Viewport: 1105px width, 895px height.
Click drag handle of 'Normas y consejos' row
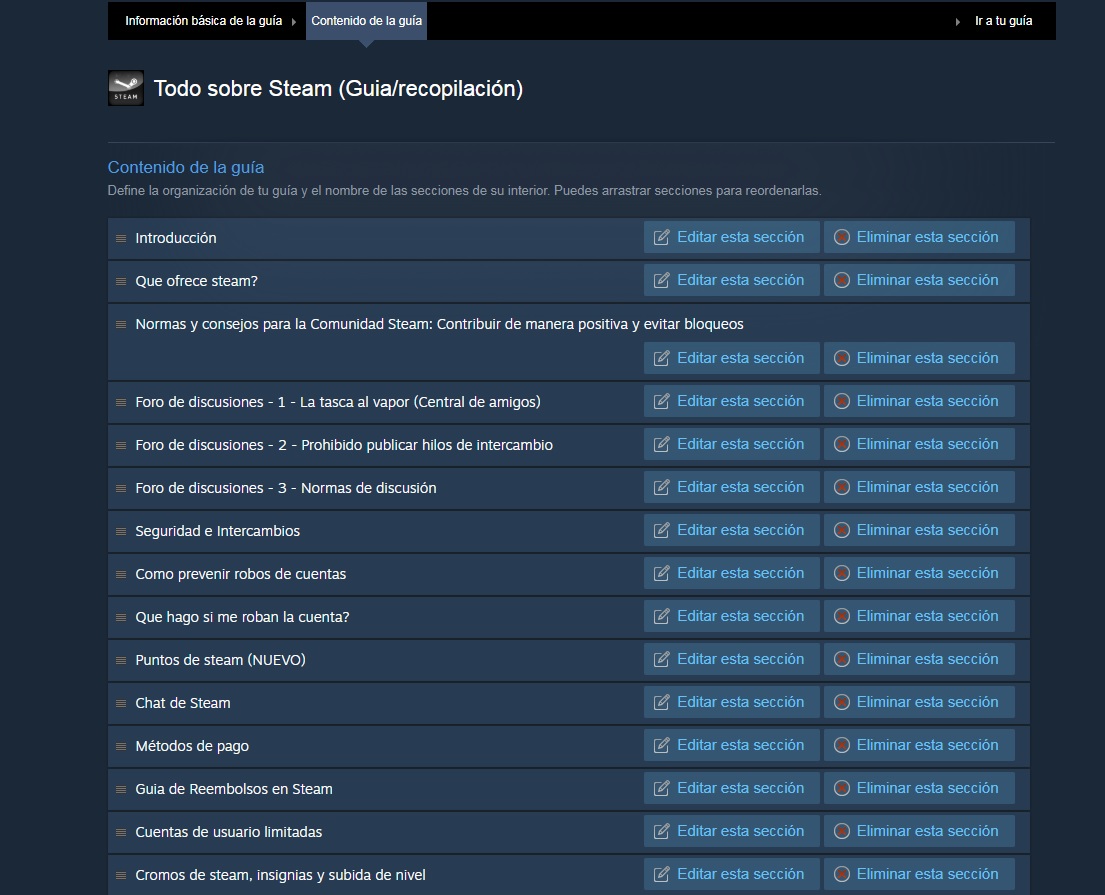coord(121,324)
